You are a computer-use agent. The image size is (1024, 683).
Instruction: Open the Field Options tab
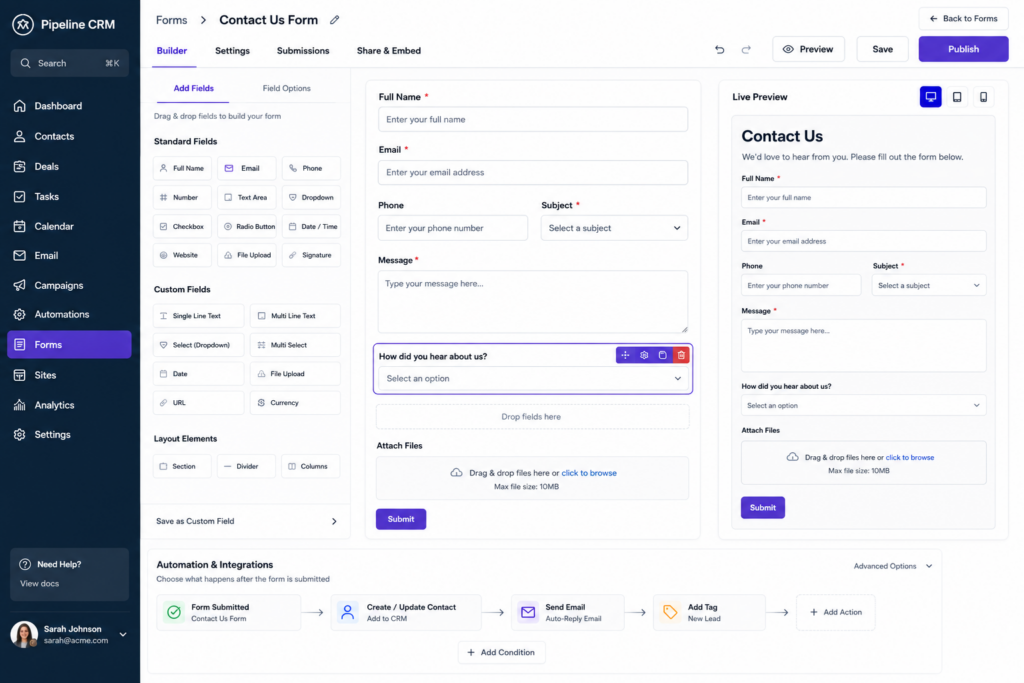287,88
